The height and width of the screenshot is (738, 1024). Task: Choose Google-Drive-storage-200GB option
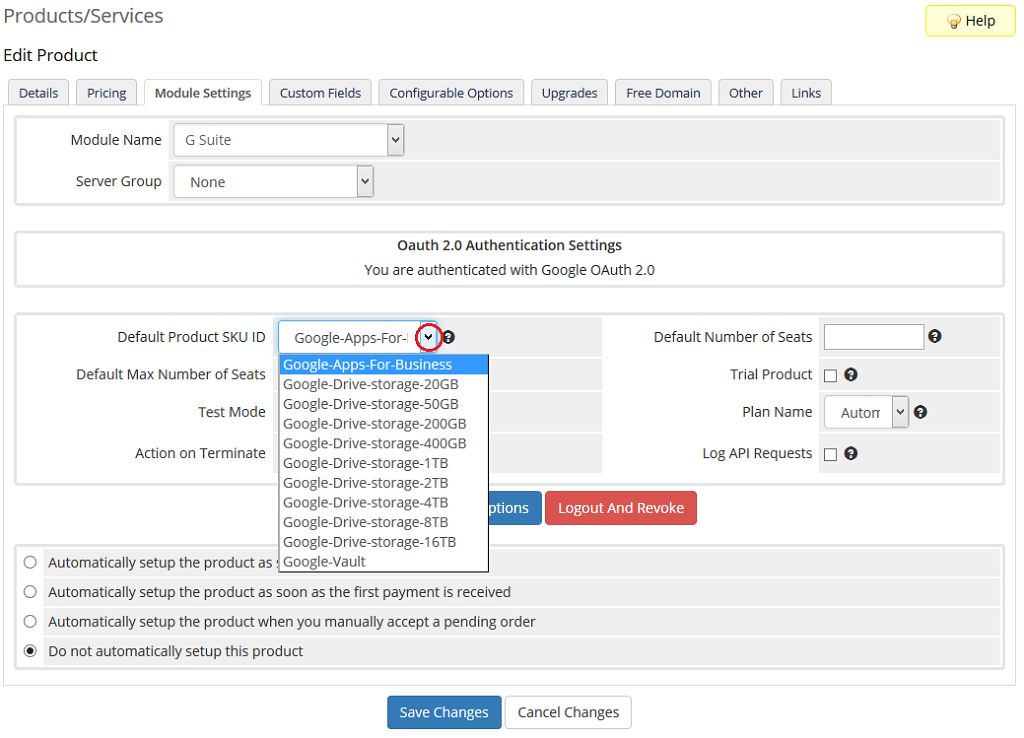[384, 424]
